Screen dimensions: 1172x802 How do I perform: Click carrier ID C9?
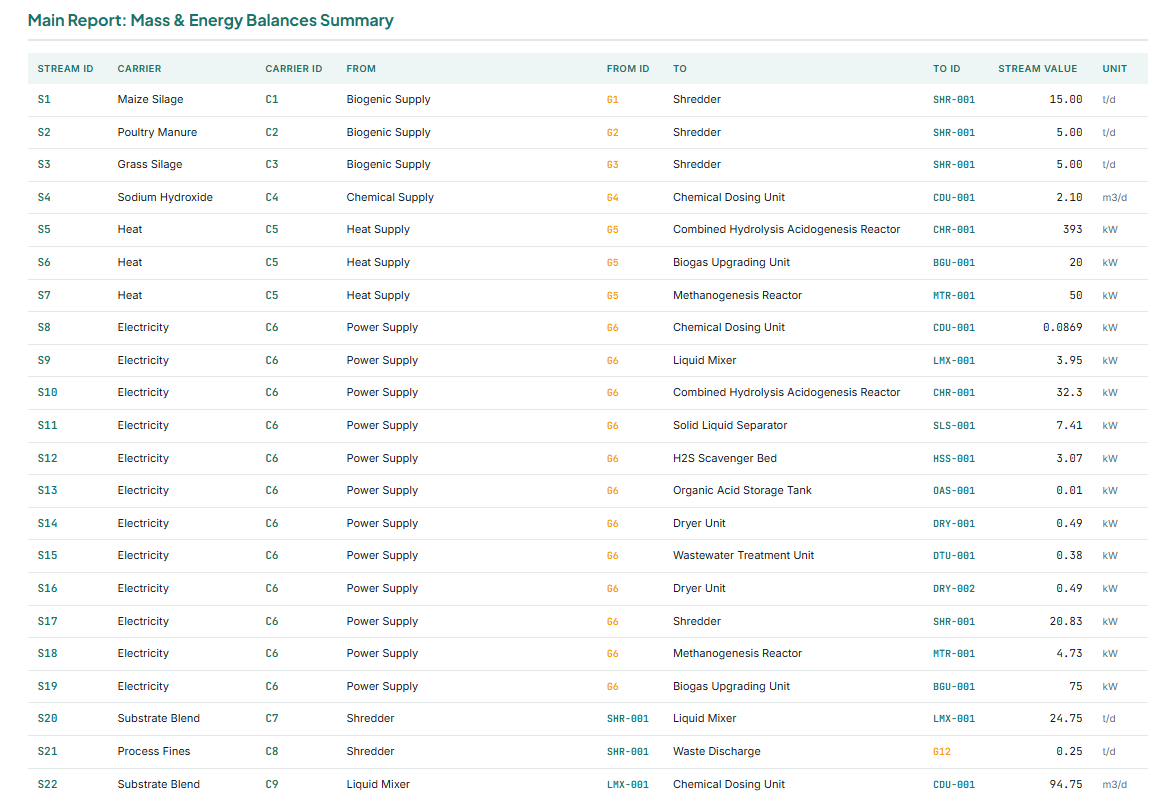(x=272, y=784)
